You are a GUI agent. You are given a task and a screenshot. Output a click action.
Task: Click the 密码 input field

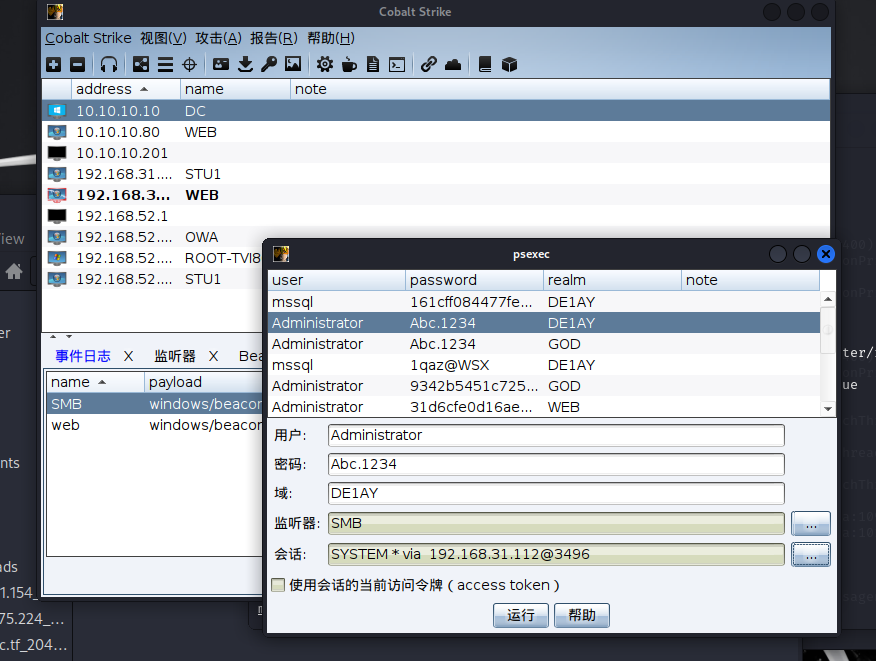coord(556,464)
